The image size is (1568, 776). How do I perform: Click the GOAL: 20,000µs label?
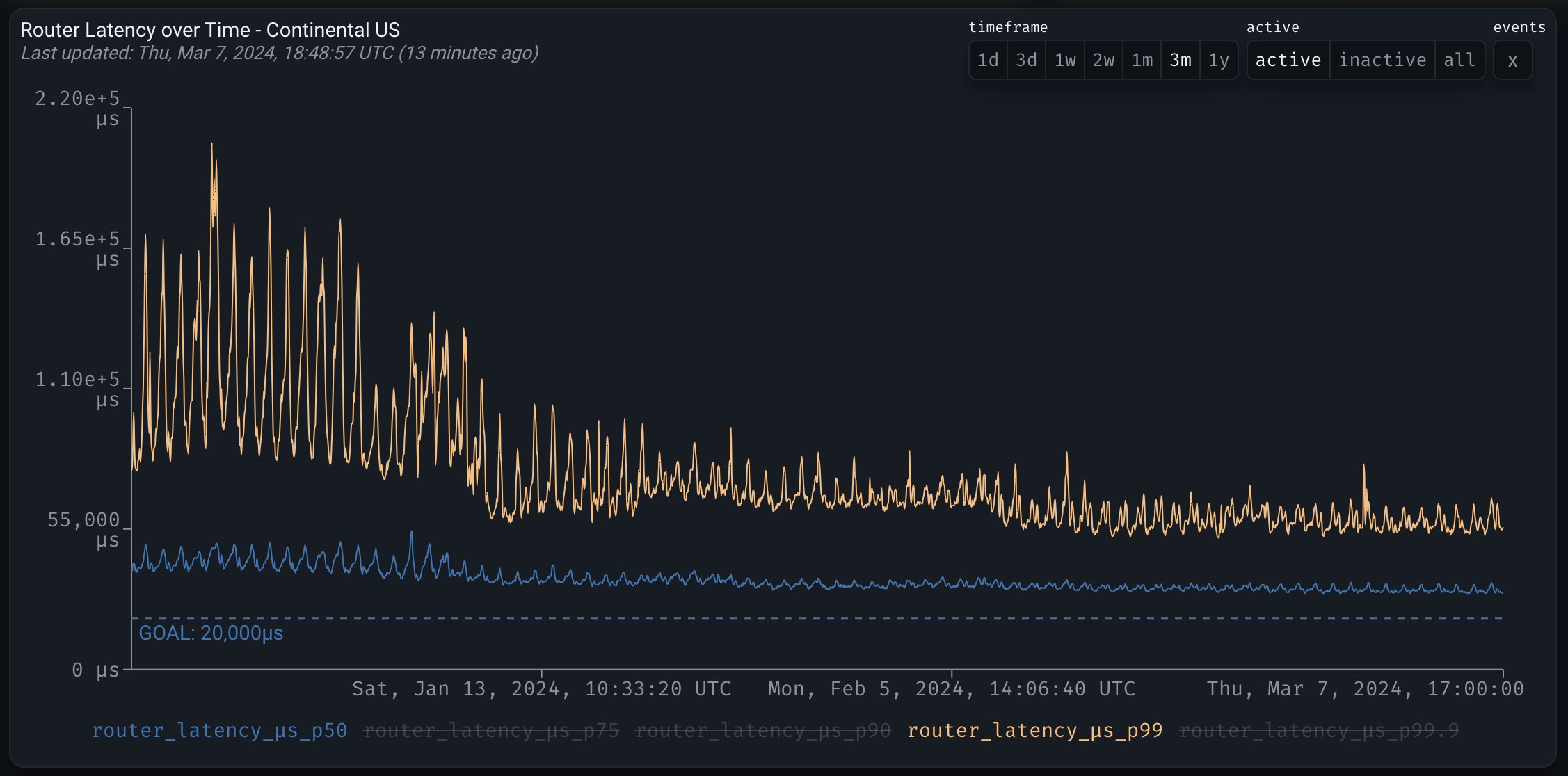211,633
